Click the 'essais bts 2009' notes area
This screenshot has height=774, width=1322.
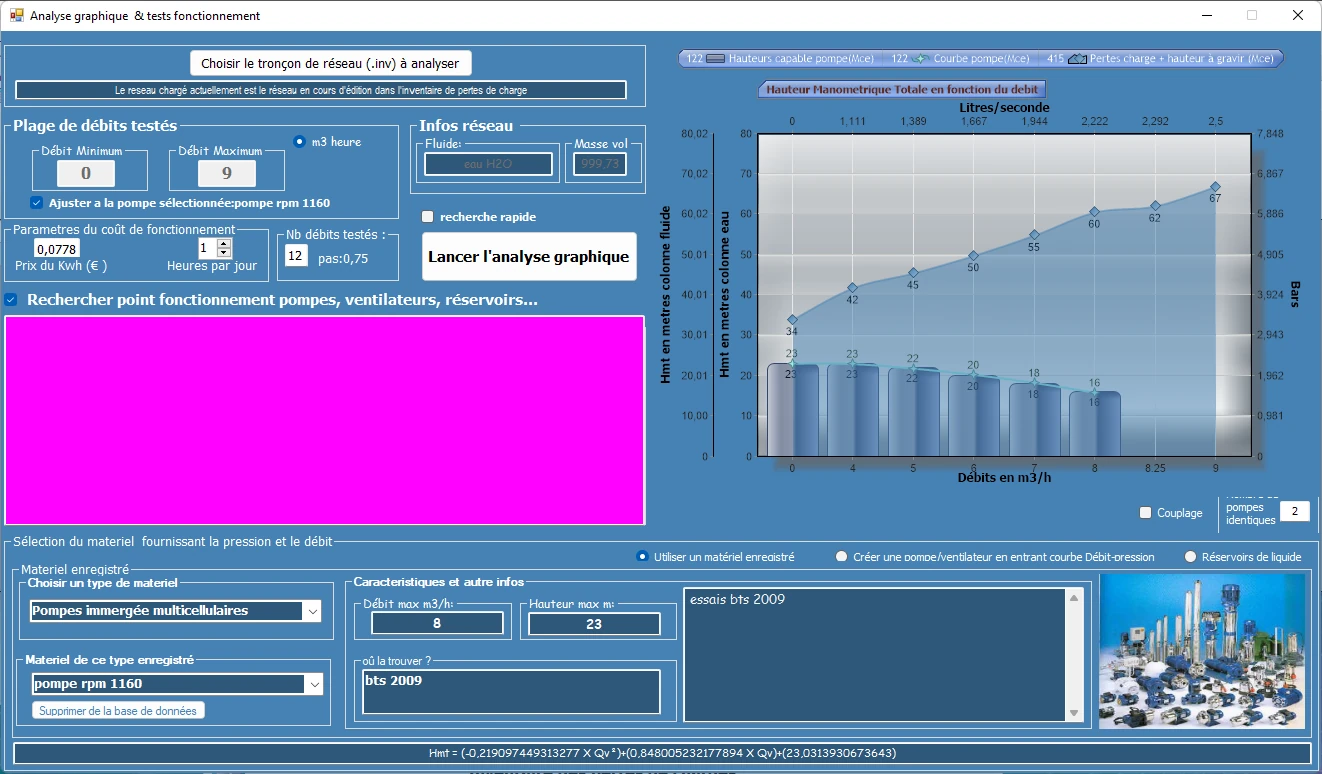point(876,654)
